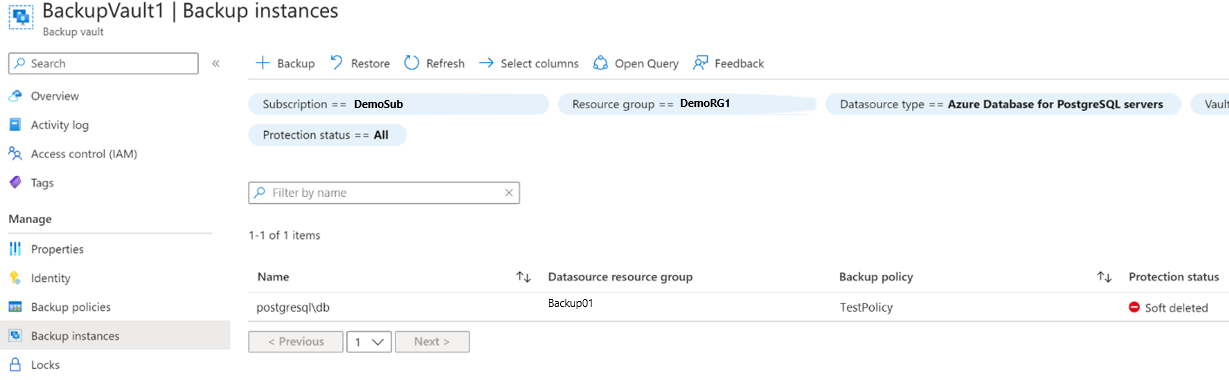The image size is (1229, 380).
Task: Open the page number dropdown
Action: click(x=369, y=342)
